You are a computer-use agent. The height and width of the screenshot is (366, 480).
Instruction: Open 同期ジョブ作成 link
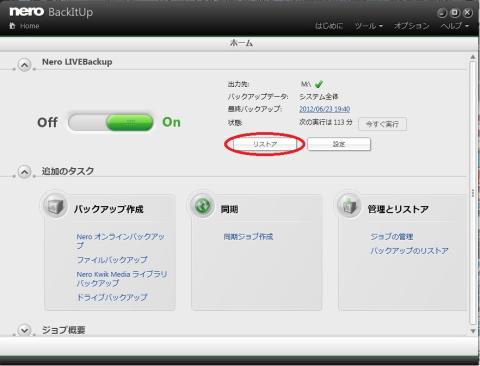248,237
